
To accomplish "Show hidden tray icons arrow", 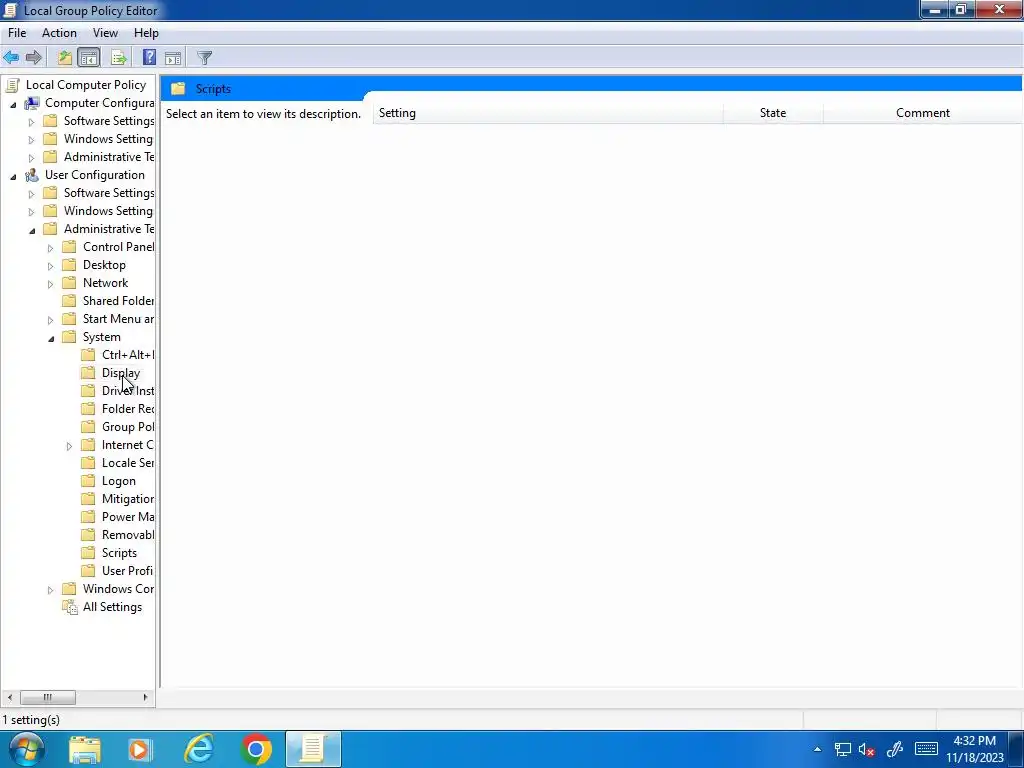I will tap(817, 749).
